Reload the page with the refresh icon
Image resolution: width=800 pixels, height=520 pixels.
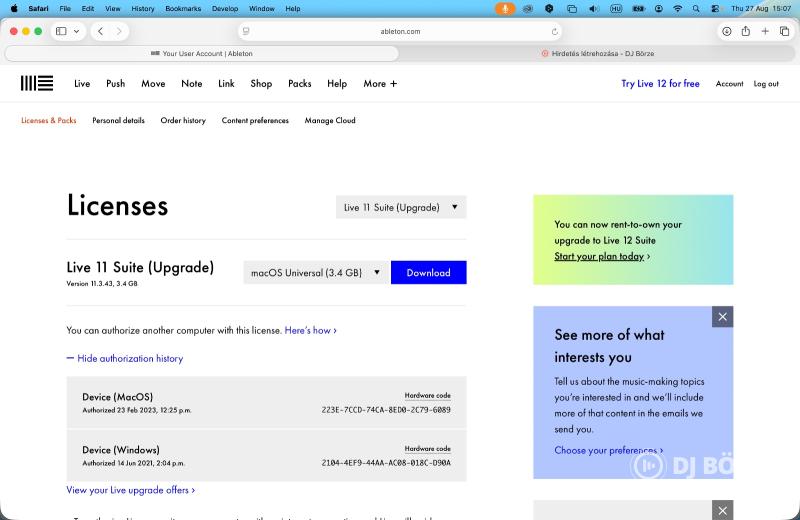[555, 32]
